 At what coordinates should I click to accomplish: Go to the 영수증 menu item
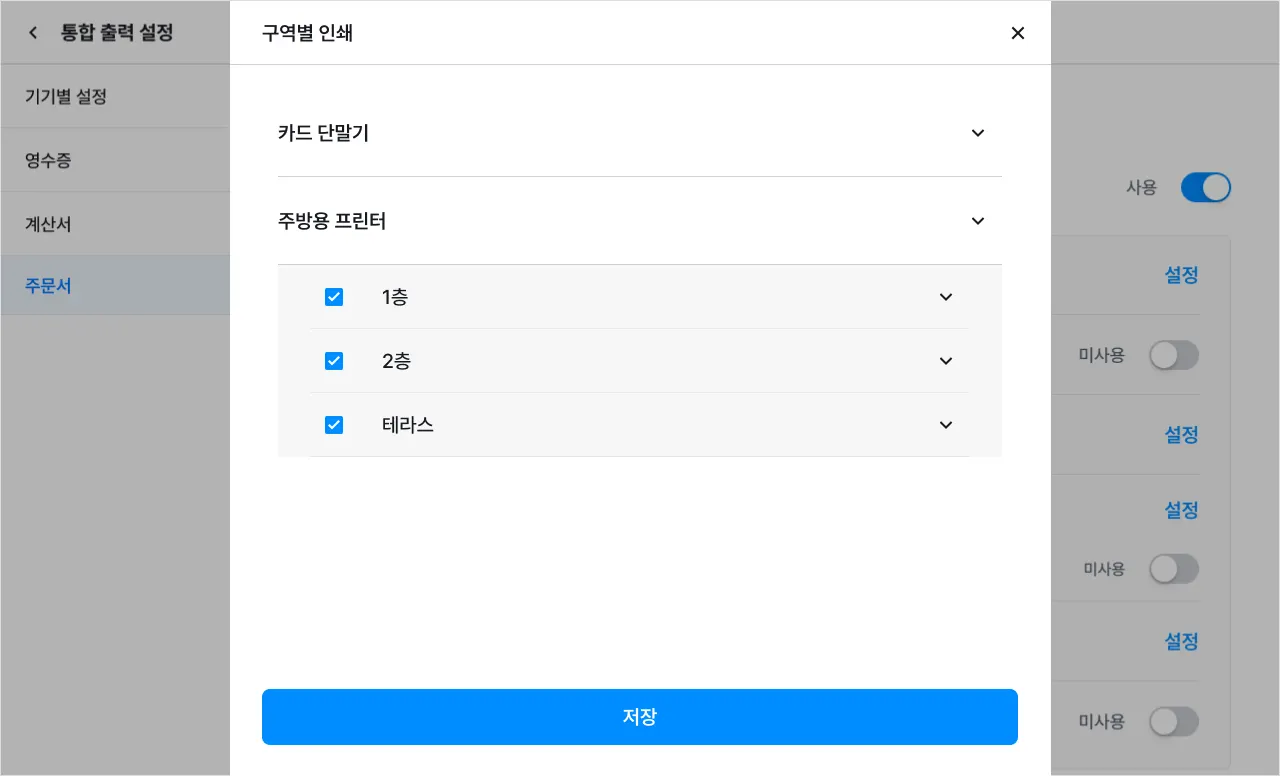click(x=48, y=160)
